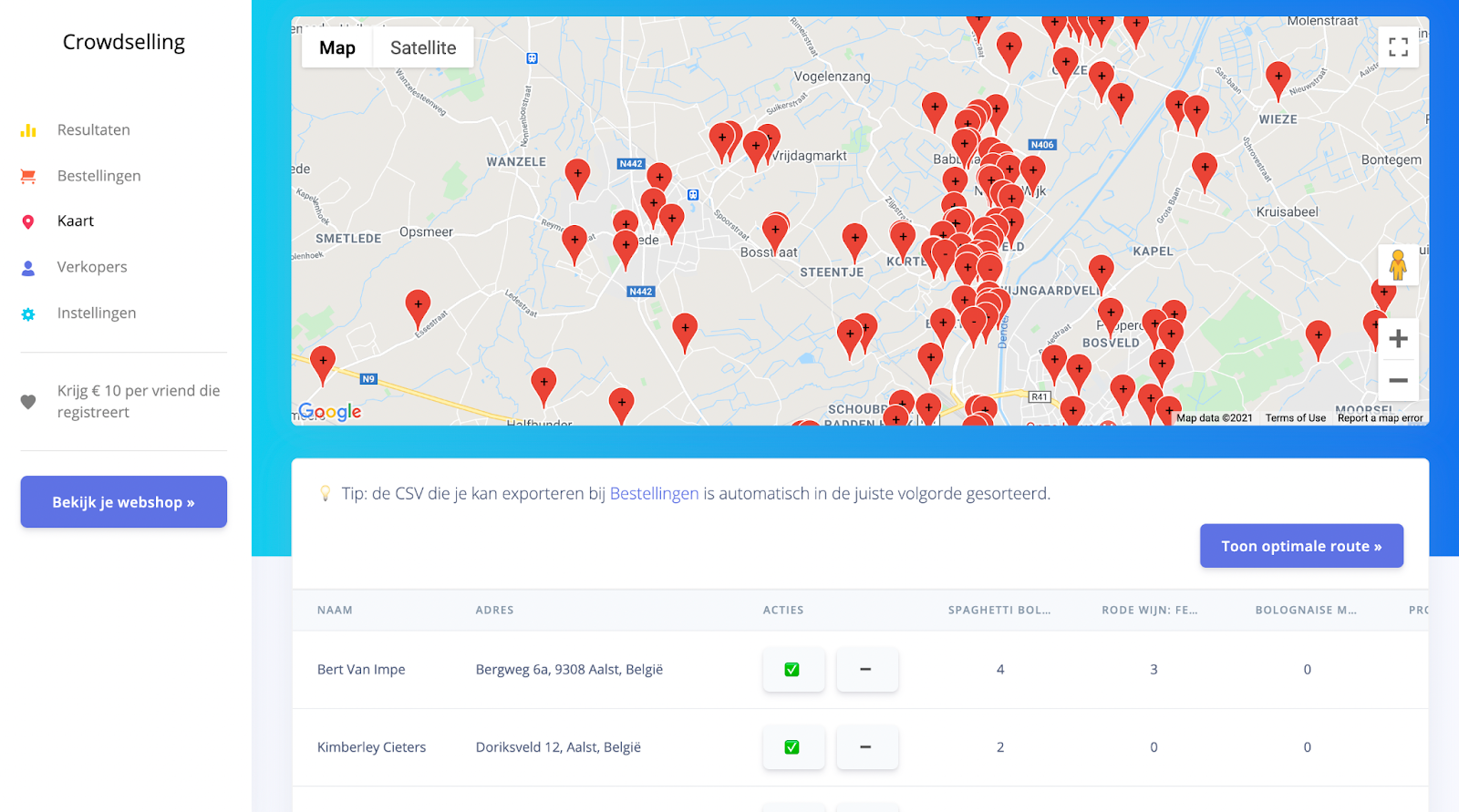Click the map pin near WANZELE
The height and width of the screenshot is (812, 1459).
[577, 179]
